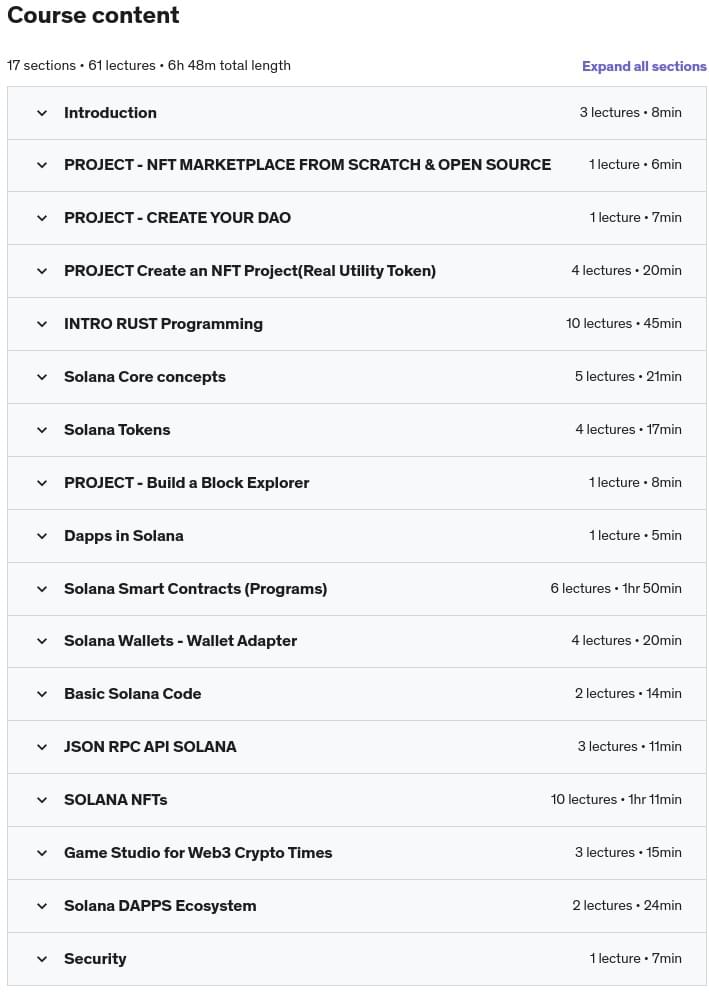Expand chevron for Create an NFT Project

tap(42, 271)
